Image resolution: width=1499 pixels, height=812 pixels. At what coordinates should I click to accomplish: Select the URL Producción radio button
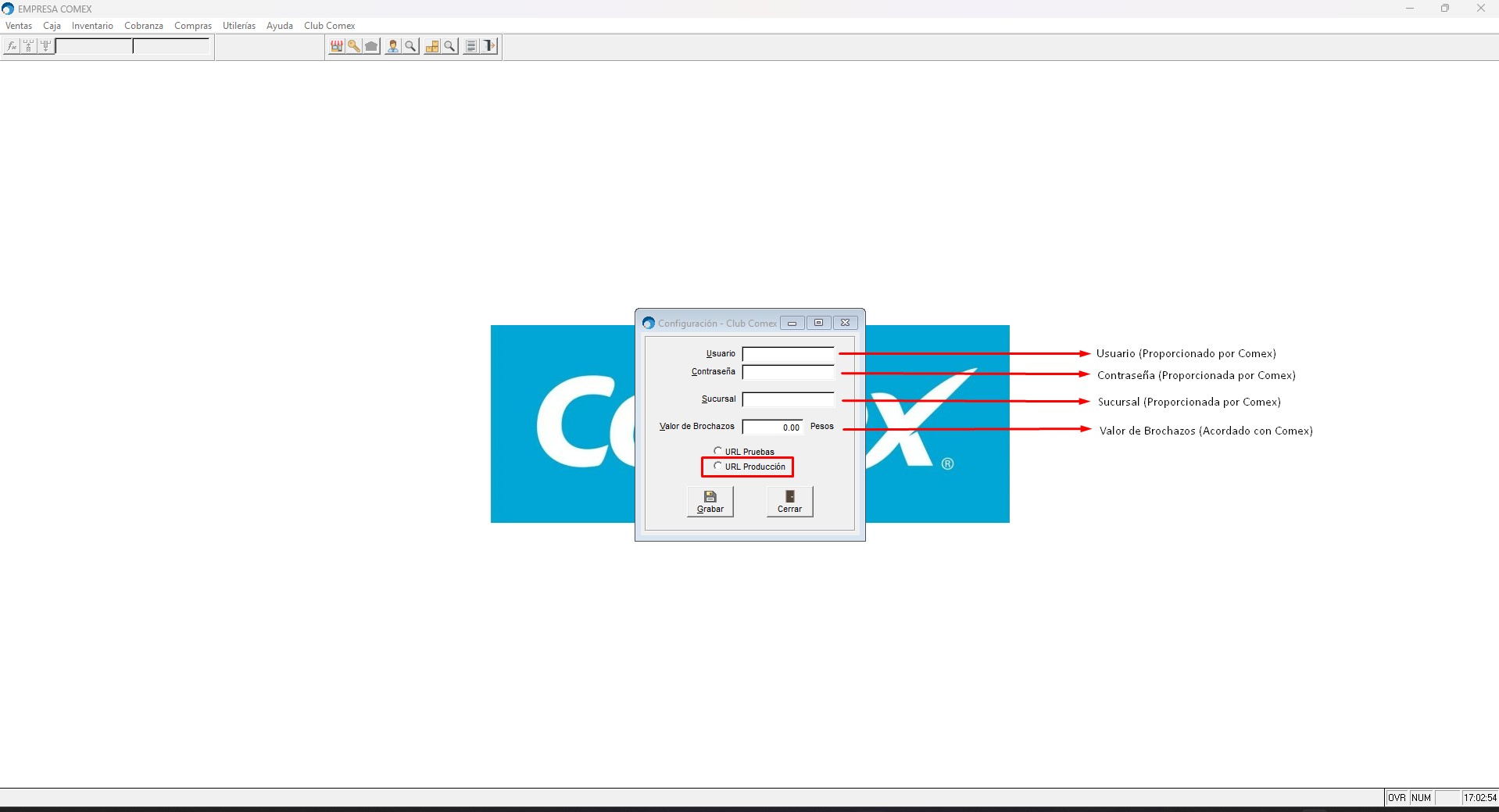(717, 466)
